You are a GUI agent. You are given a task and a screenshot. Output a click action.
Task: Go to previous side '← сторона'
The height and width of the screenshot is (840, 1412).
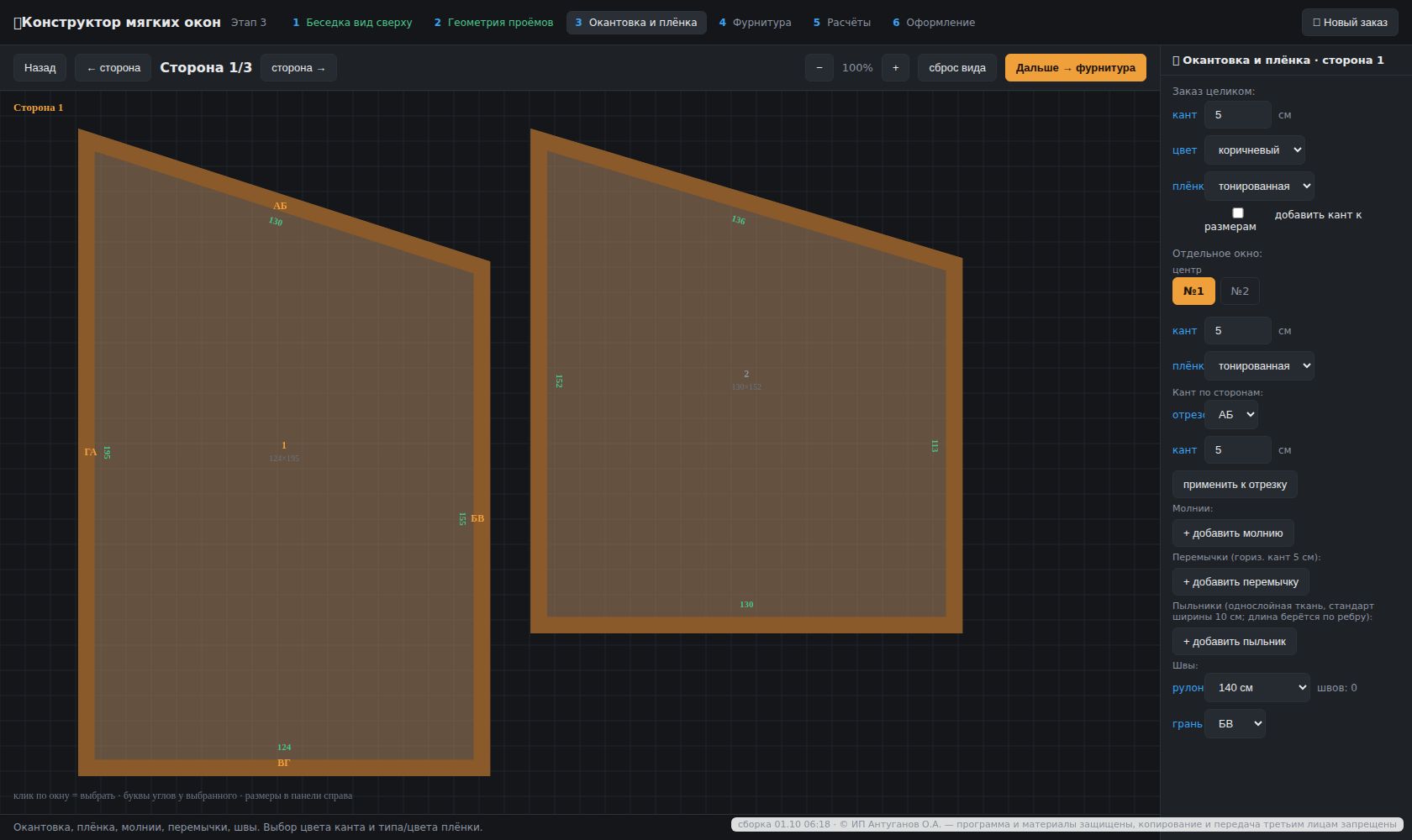click(x=113, y=68)
